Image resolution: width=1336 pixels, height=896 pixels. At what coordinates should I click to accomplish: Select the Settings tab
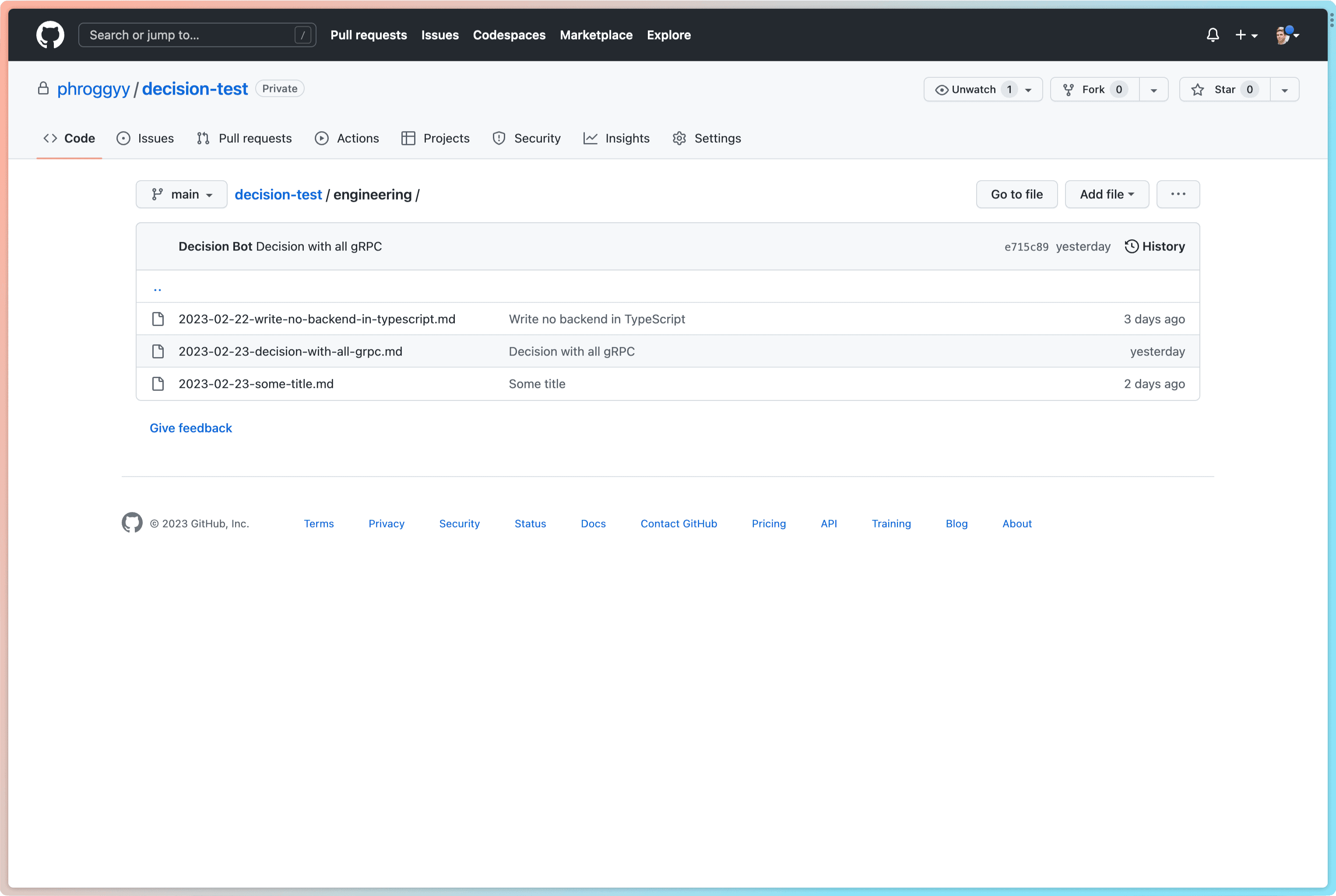coord(707,138)
